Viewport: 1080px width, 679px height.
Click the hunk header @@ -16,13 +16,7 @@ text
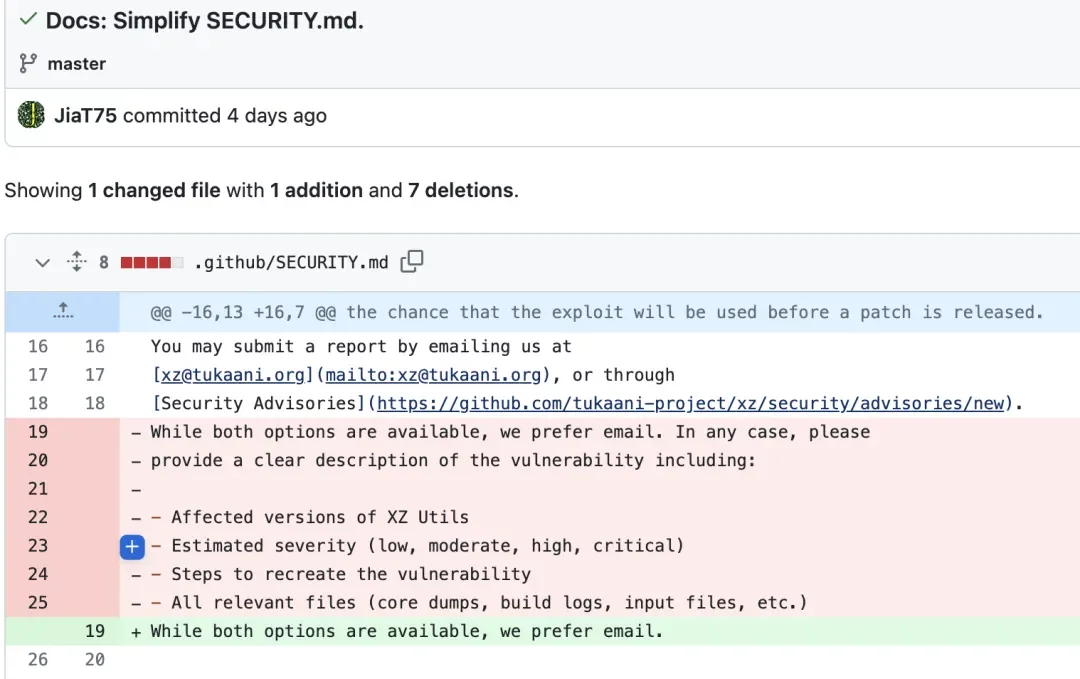pos(243,313)
